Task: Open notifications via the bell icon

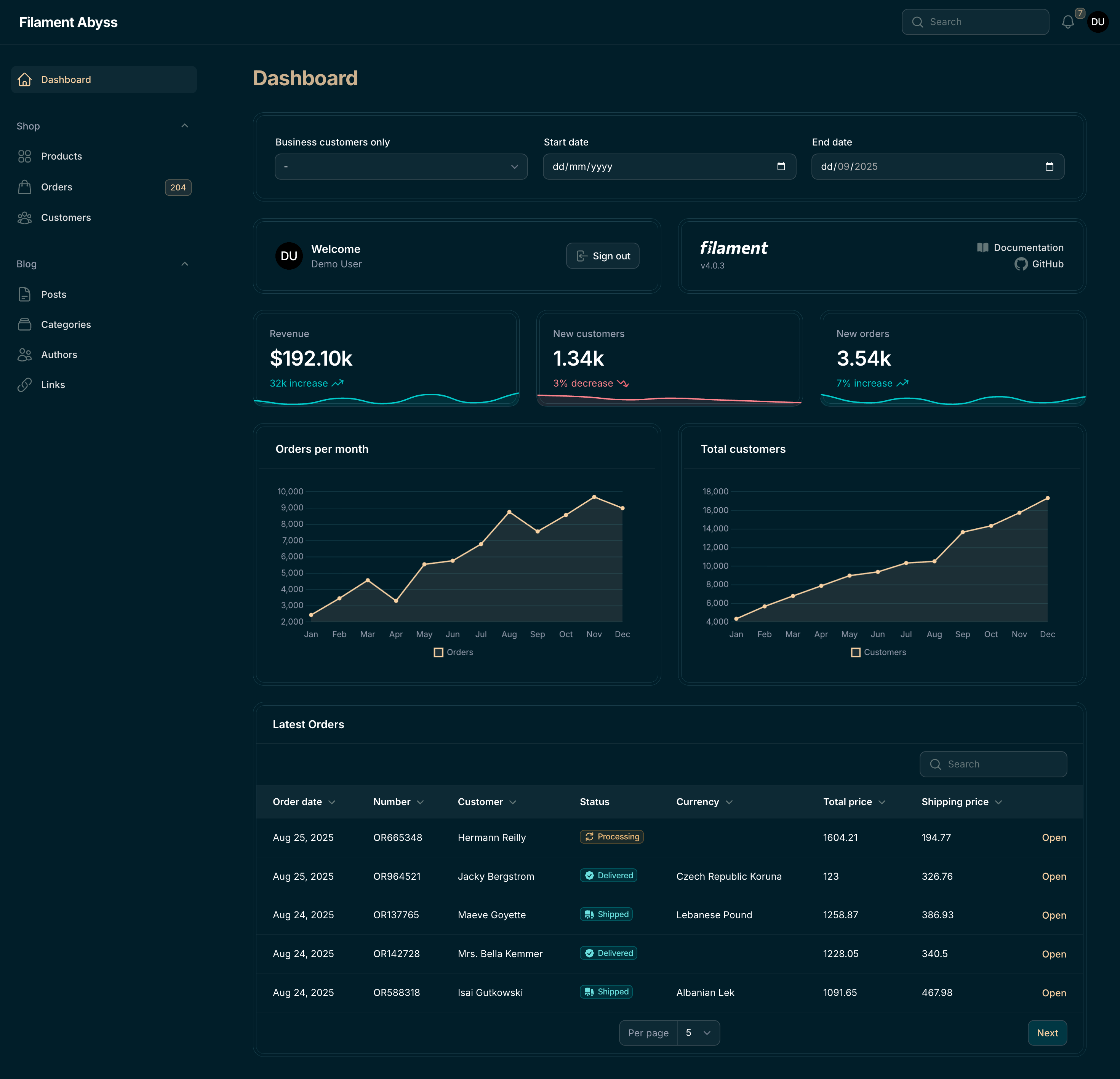Action: pyautogui.click(x=1068, y=22)
